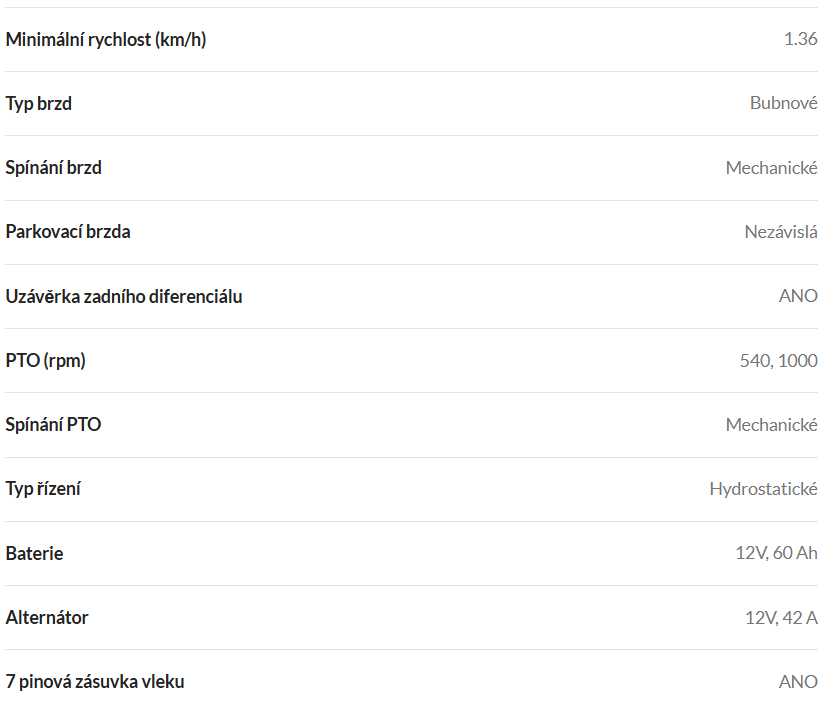
Task: Click the 'Hydrostatické' steering value
Action: [764, 489]
